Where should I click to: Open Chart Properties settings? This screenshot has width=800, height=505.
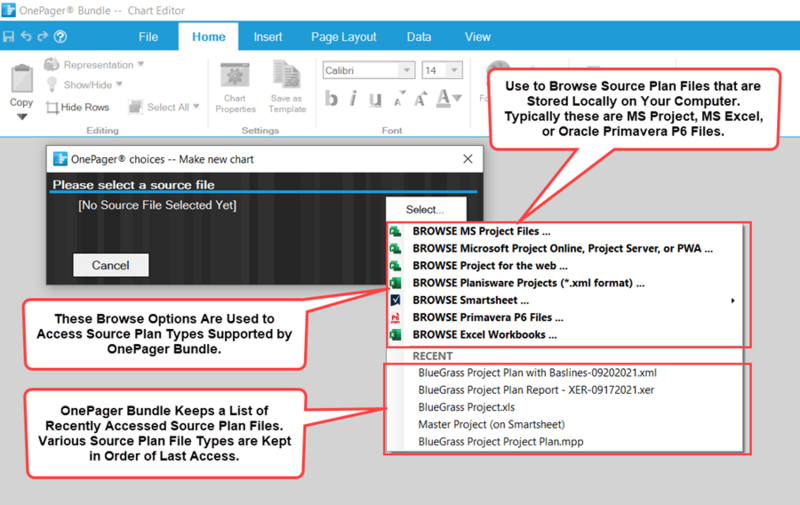[235, 88]
